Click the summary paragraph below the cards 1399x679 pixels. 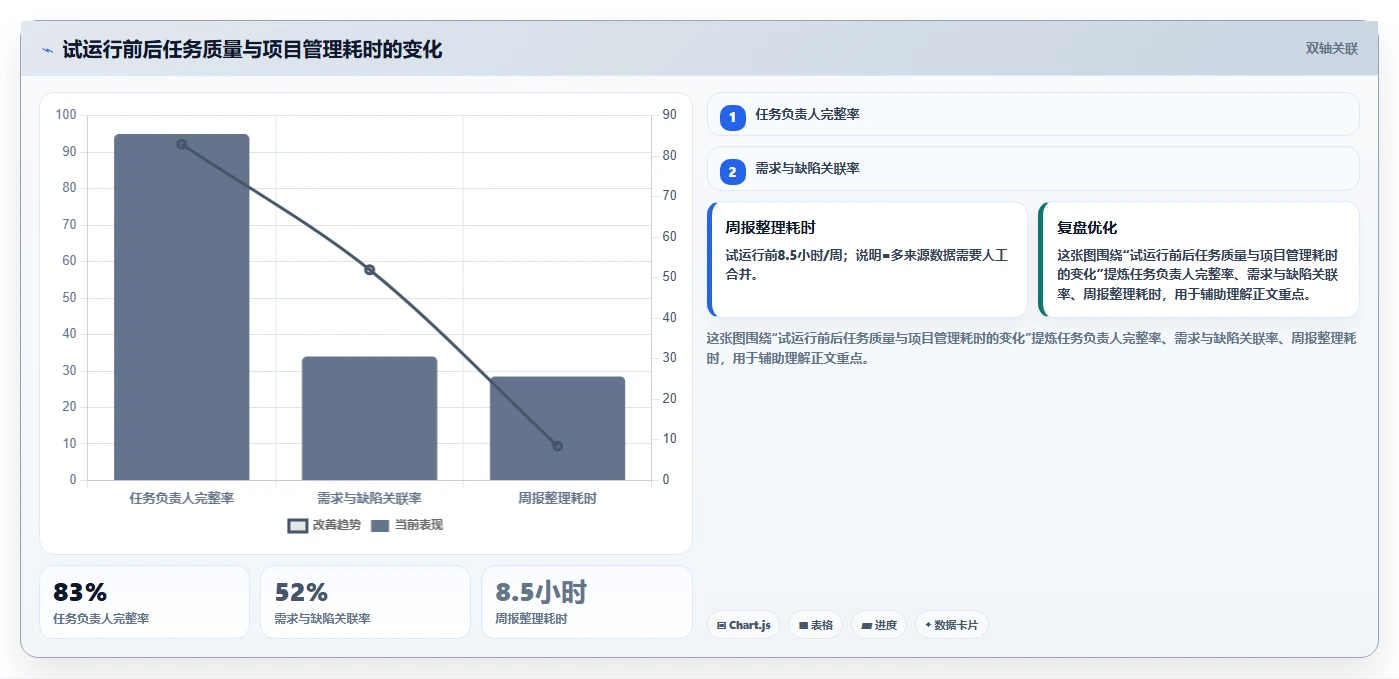click(1031, 348)
